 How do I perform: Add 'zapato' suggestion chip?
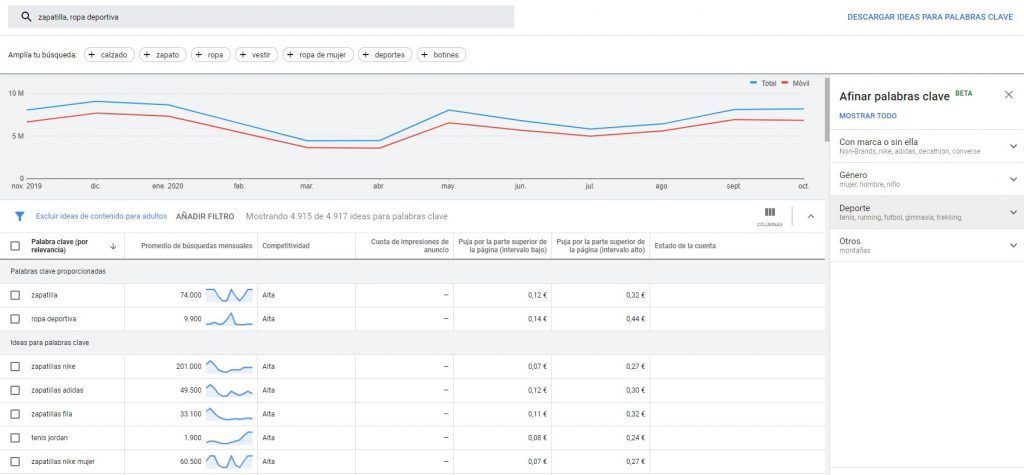[x=163, y=55]
